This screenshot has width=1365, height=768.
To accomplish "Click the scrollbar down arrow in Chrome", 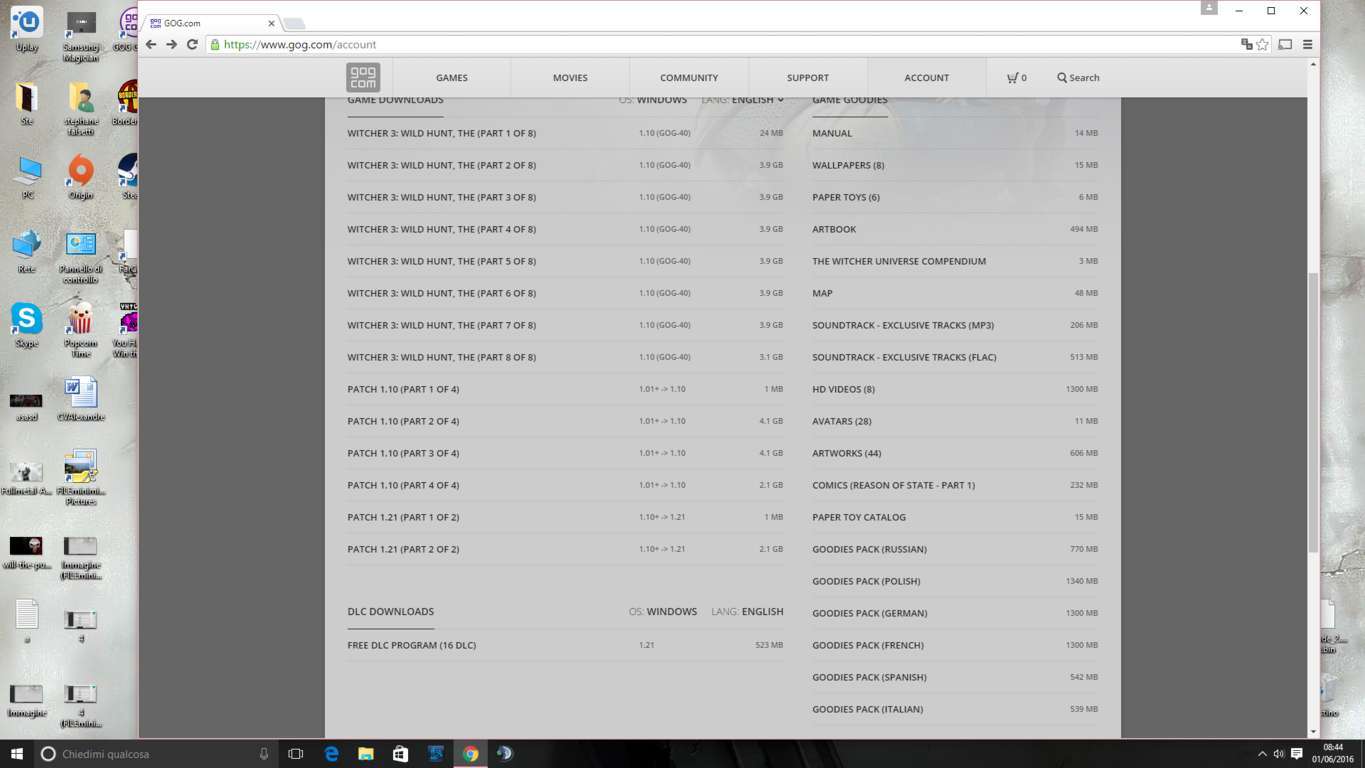I will click(1313, 732).
